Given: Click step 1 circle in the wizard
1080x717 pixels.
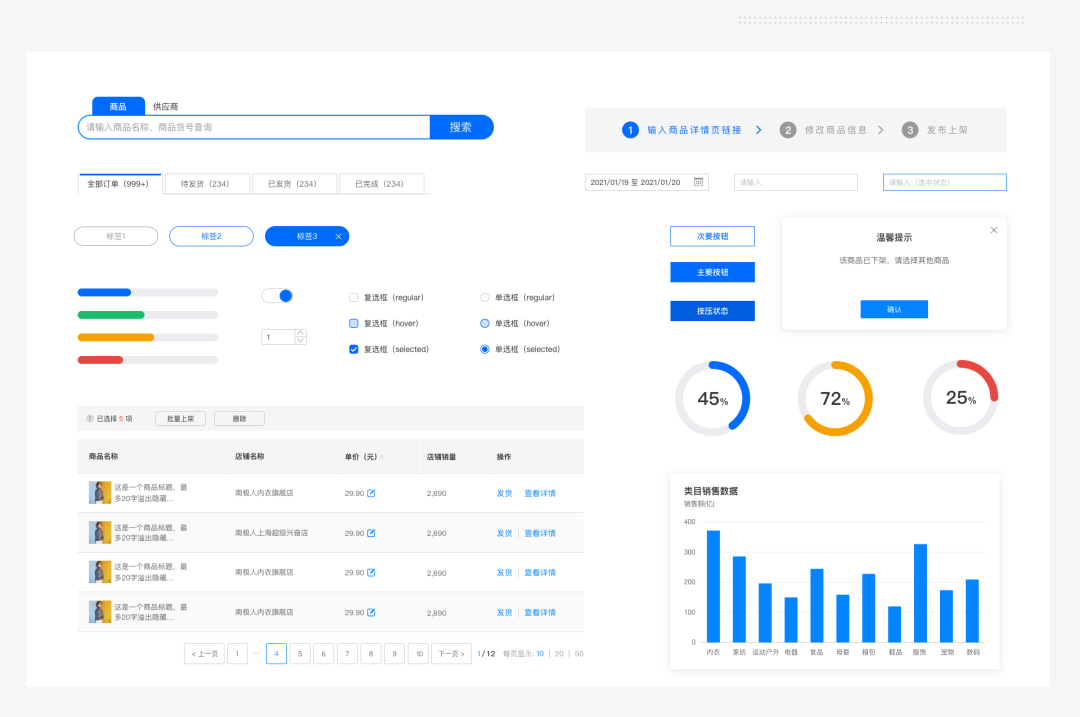Looking at the screenshot, I should (630, 130).
